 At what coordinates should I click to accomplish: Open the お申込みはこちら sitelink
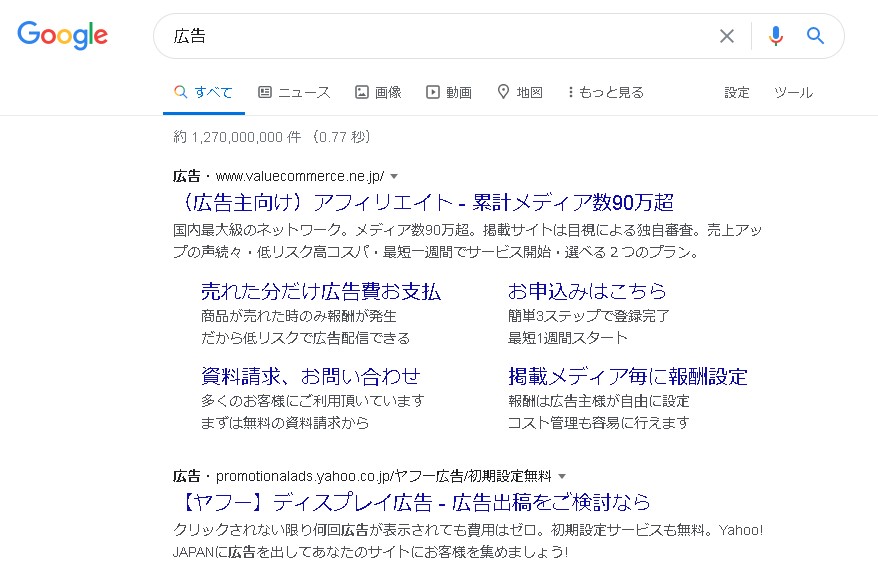coord(587,291)
